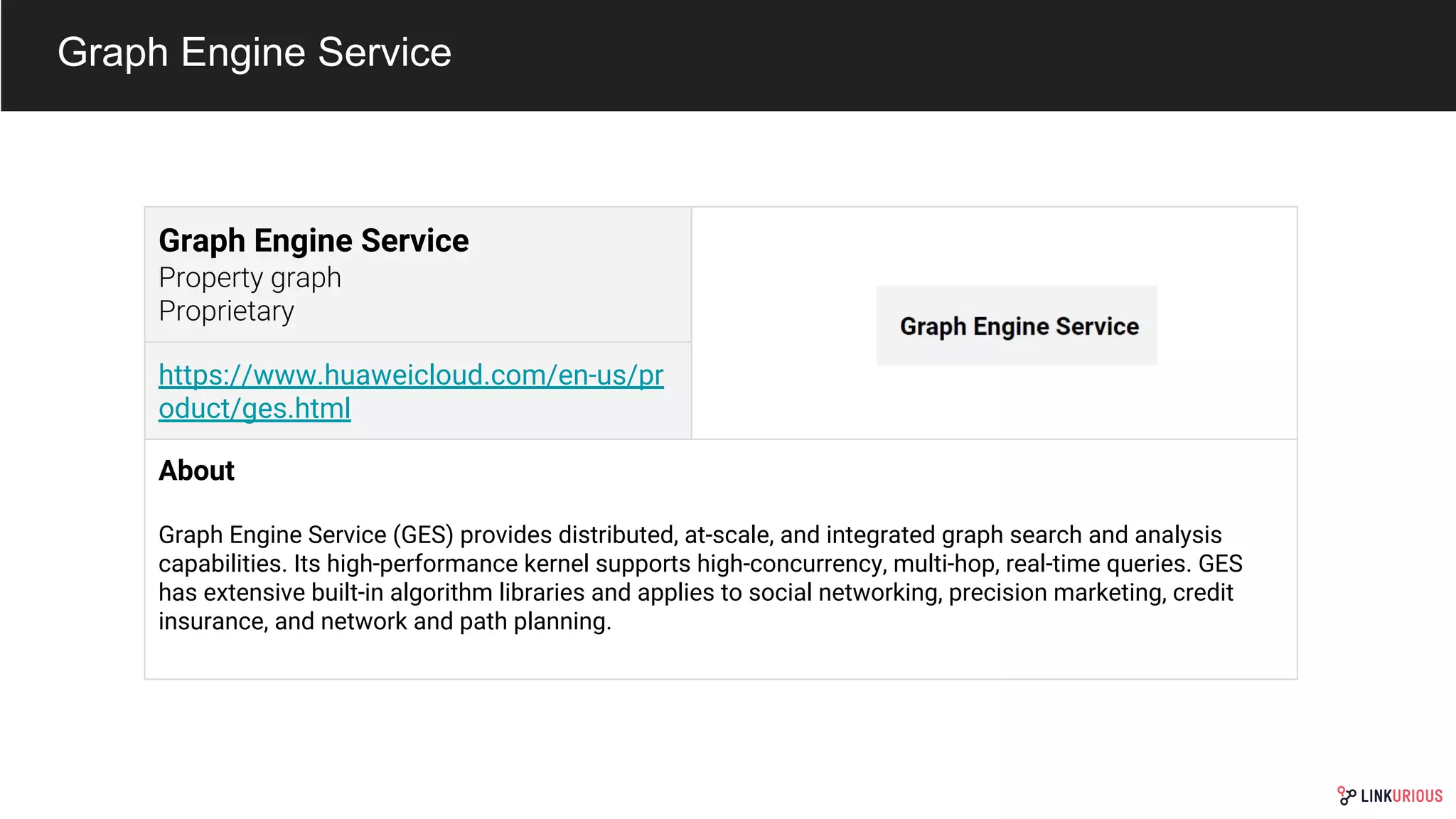Click the Linkurious logo in the corner
1456x819 pixels.
click(x=1390, y=796)
